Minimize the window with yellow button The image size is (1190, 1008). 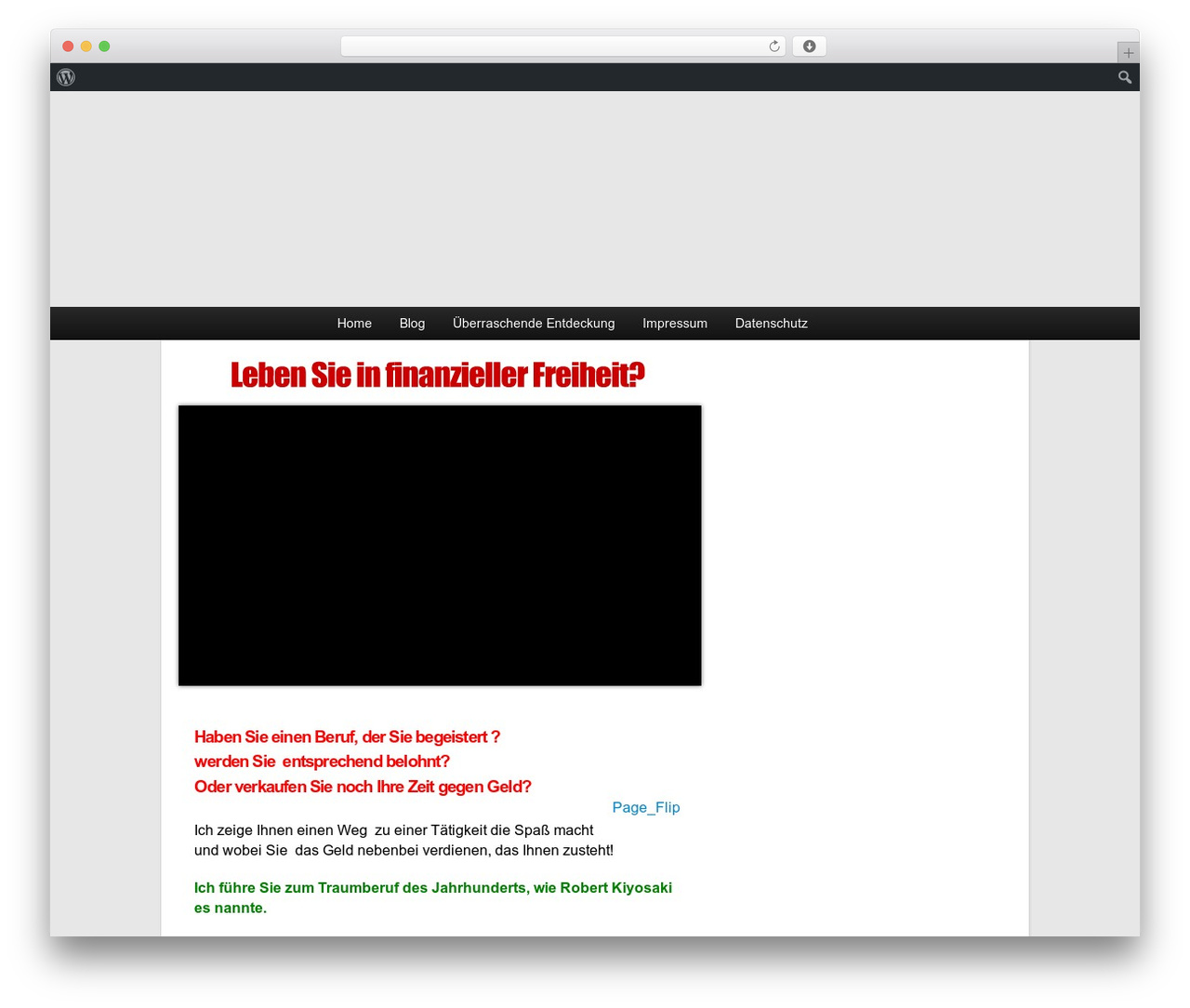pyautogui.click(x=86, y=46)
